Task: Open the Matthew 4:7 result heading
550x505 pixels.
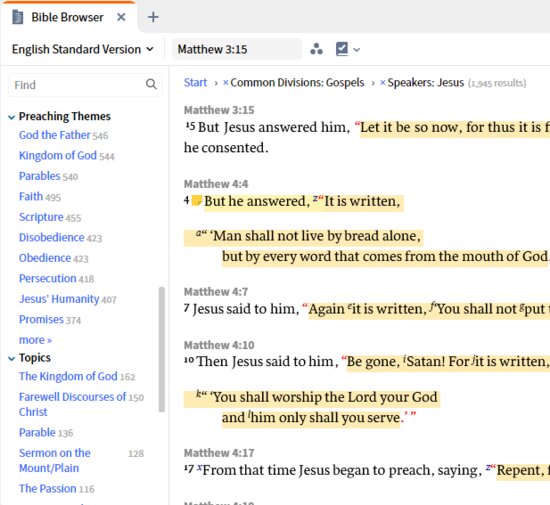Action: point(216,292)
